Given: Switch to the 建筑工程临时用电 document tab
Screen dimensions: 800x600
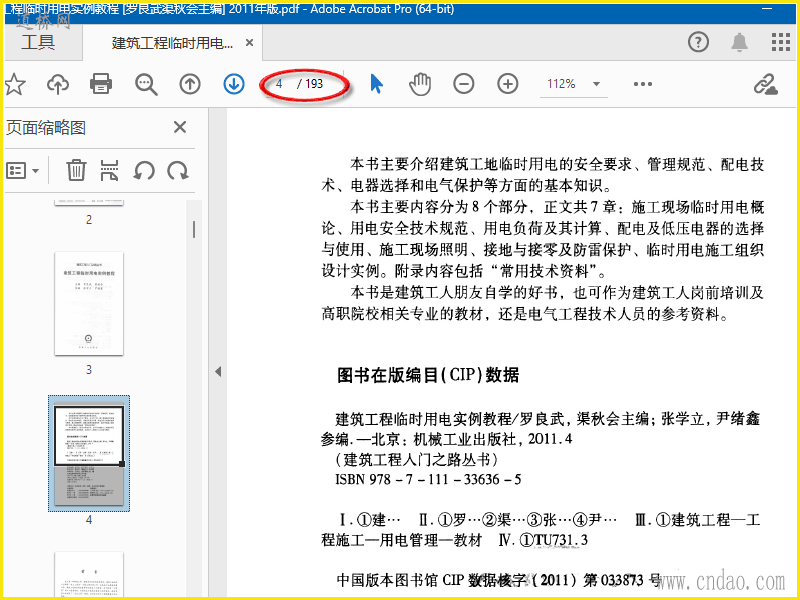Looking at the screenshot, I should 172,43.
